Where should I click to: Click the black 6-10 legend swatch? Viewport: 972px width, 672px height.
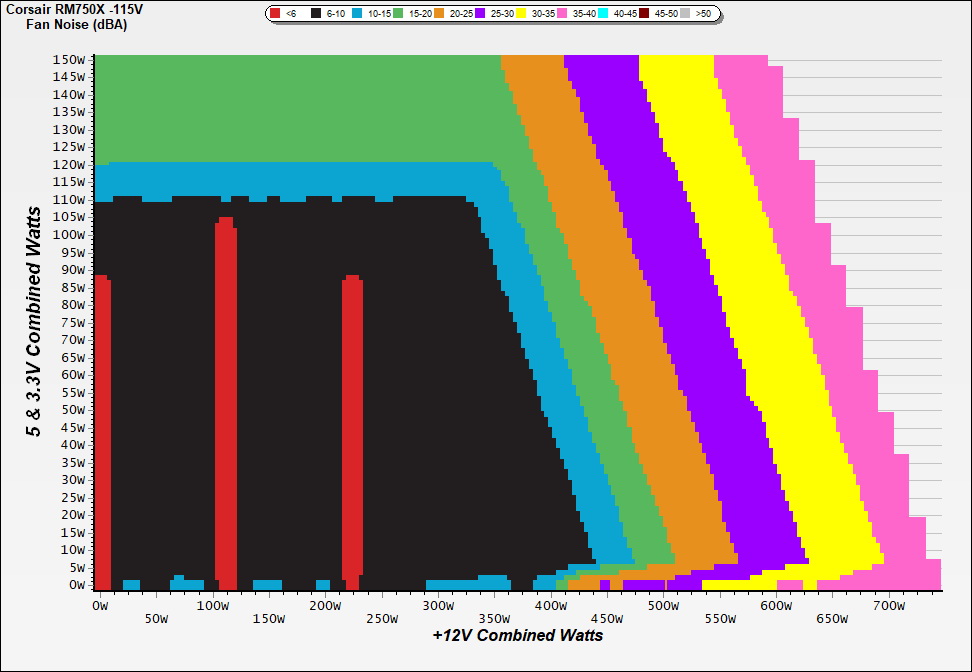(317, 14)
